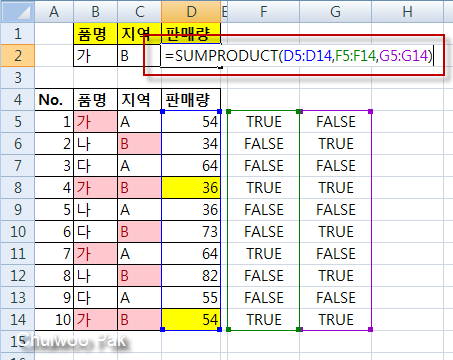The image size is (453, 360).
Task: Click into the SUMPRODUCT formula editing cell
Action: coord(298,56)
